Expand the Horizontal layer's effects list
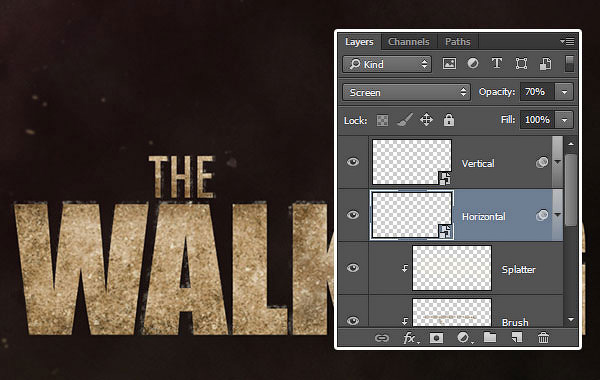The image size is (600, 380). tap(558, 215)
